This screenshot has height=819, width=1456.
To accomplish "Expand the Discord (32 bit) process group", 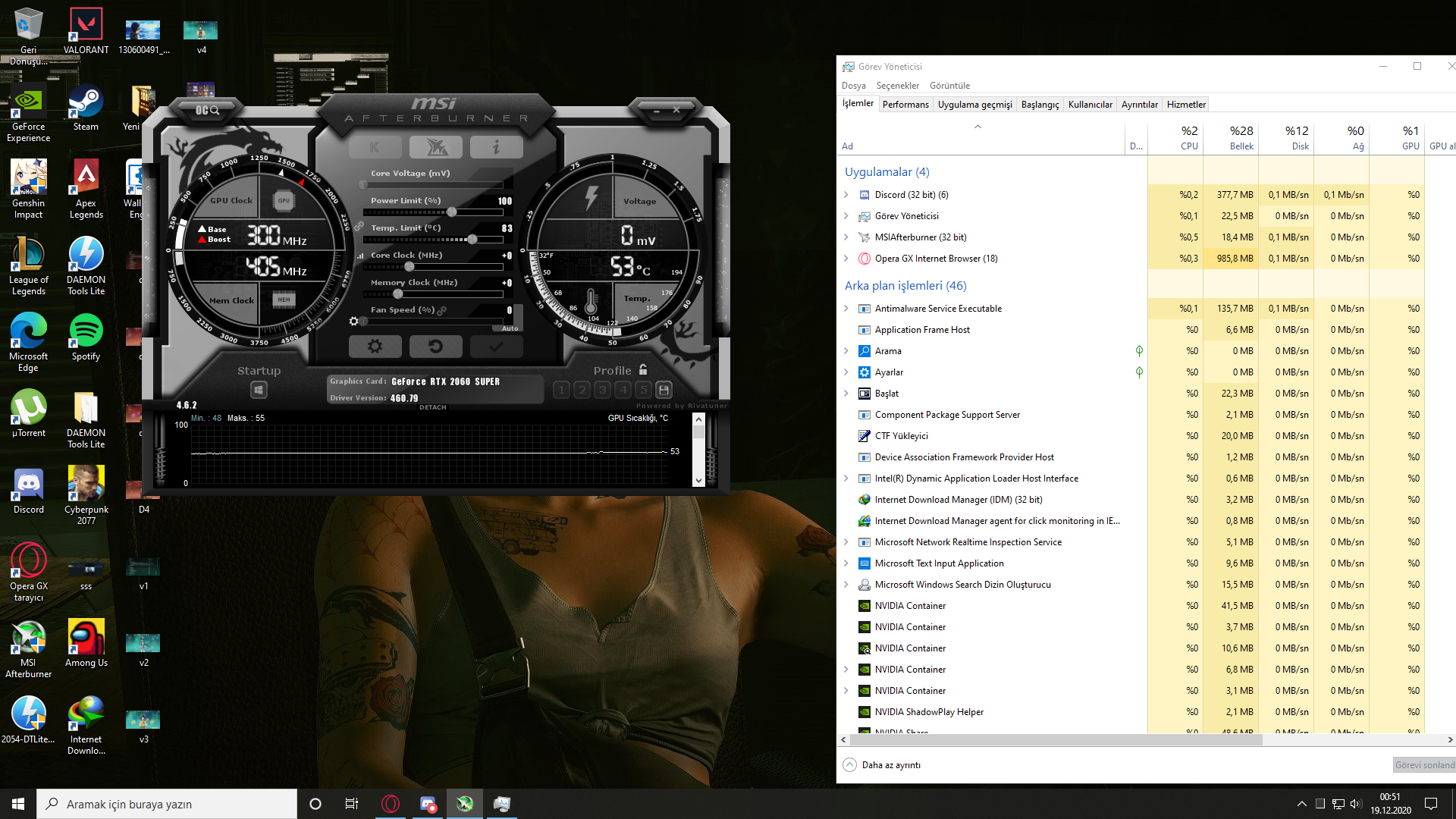I will (846, 195).
